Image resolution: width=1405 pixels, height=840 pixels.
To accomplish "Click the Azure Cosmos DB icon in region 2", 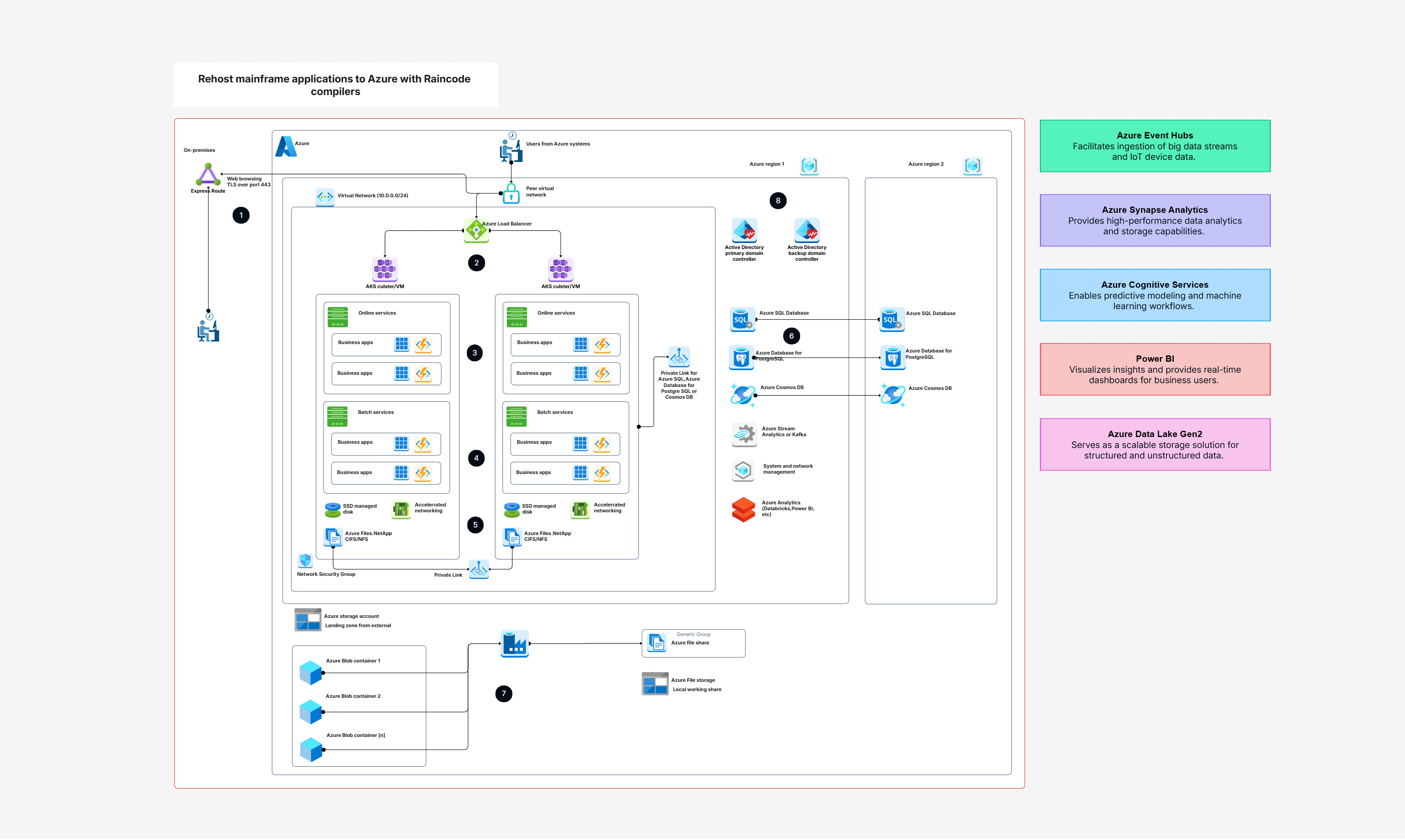I will pyautogui.click(x=893, y=395).
